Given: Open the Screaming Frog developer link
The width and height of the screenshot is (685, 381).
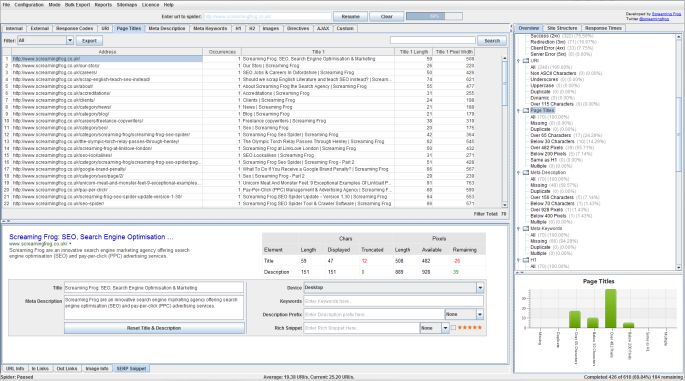Looking at the screenshot, I should pos(666,14).
